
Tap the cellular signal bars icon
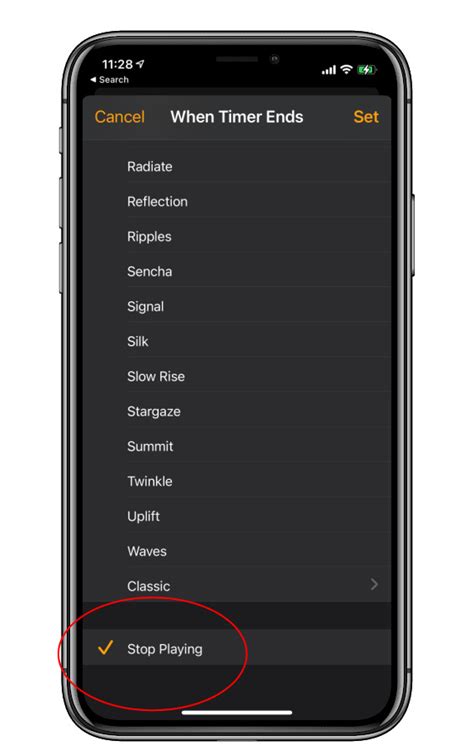[328, 70]
